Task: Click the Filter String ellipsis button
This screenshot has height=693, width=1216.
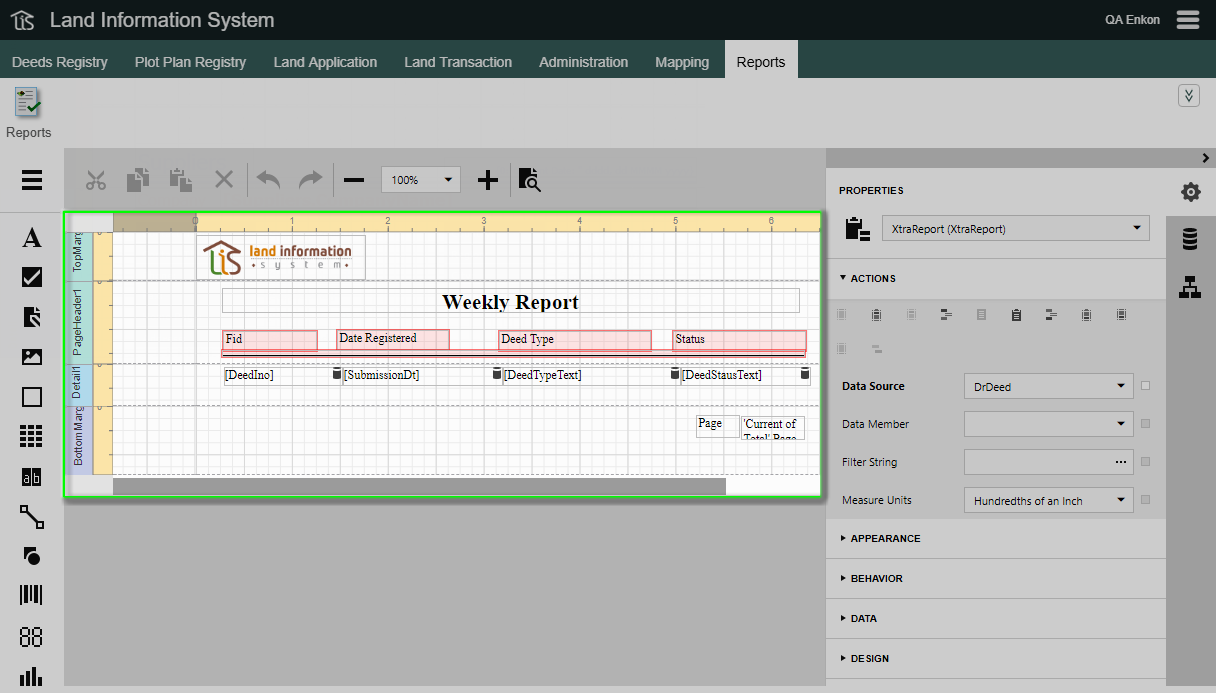Action: tap(1121, 462)
